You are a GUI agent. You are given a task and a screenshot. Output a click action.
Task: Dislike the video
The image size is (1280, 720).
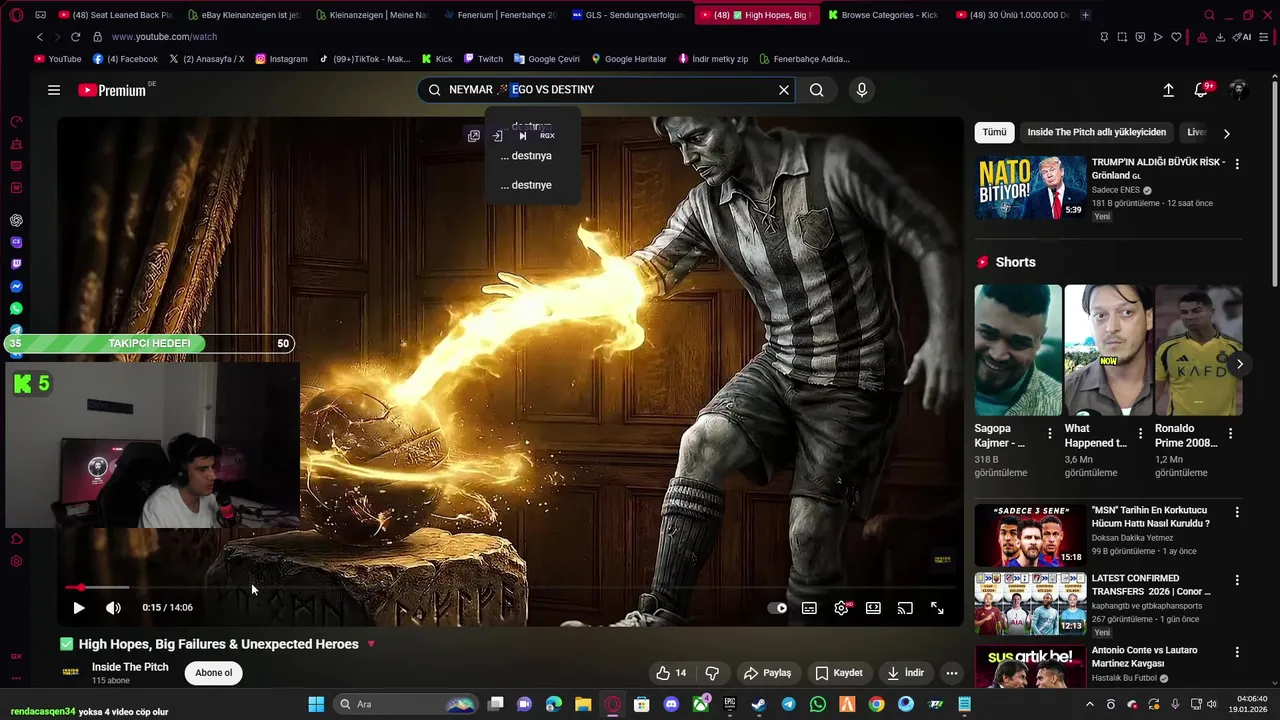[712, 673]
